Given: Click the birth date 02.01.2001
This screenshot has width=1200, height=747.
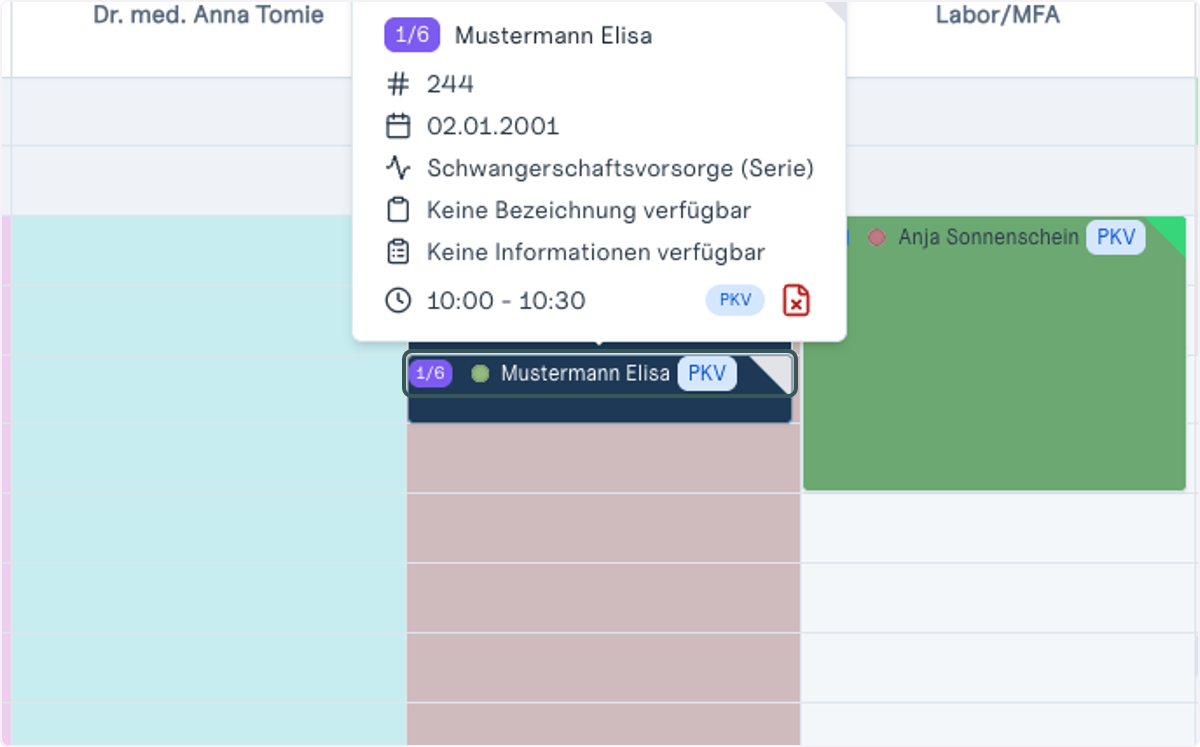Looking at the screenshot, I should pos(493,126).
